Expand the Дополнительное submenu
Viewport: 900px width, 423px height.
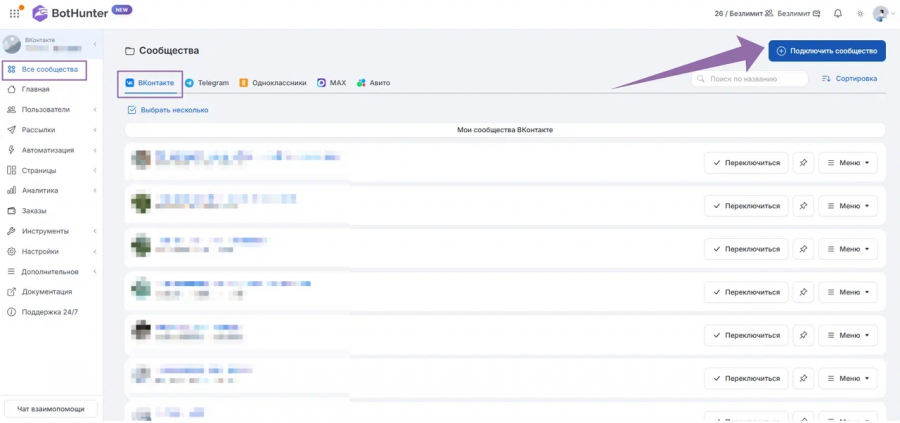point(95,271)
